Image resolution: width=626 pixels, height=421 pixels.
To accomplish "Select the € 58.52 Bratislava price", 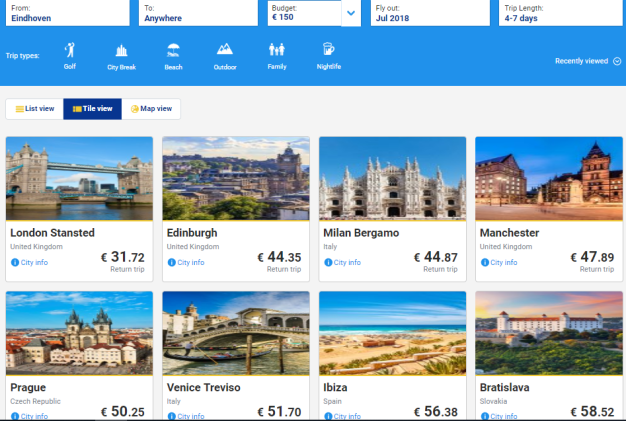I will pyautogui.click(x=592, y=412).
